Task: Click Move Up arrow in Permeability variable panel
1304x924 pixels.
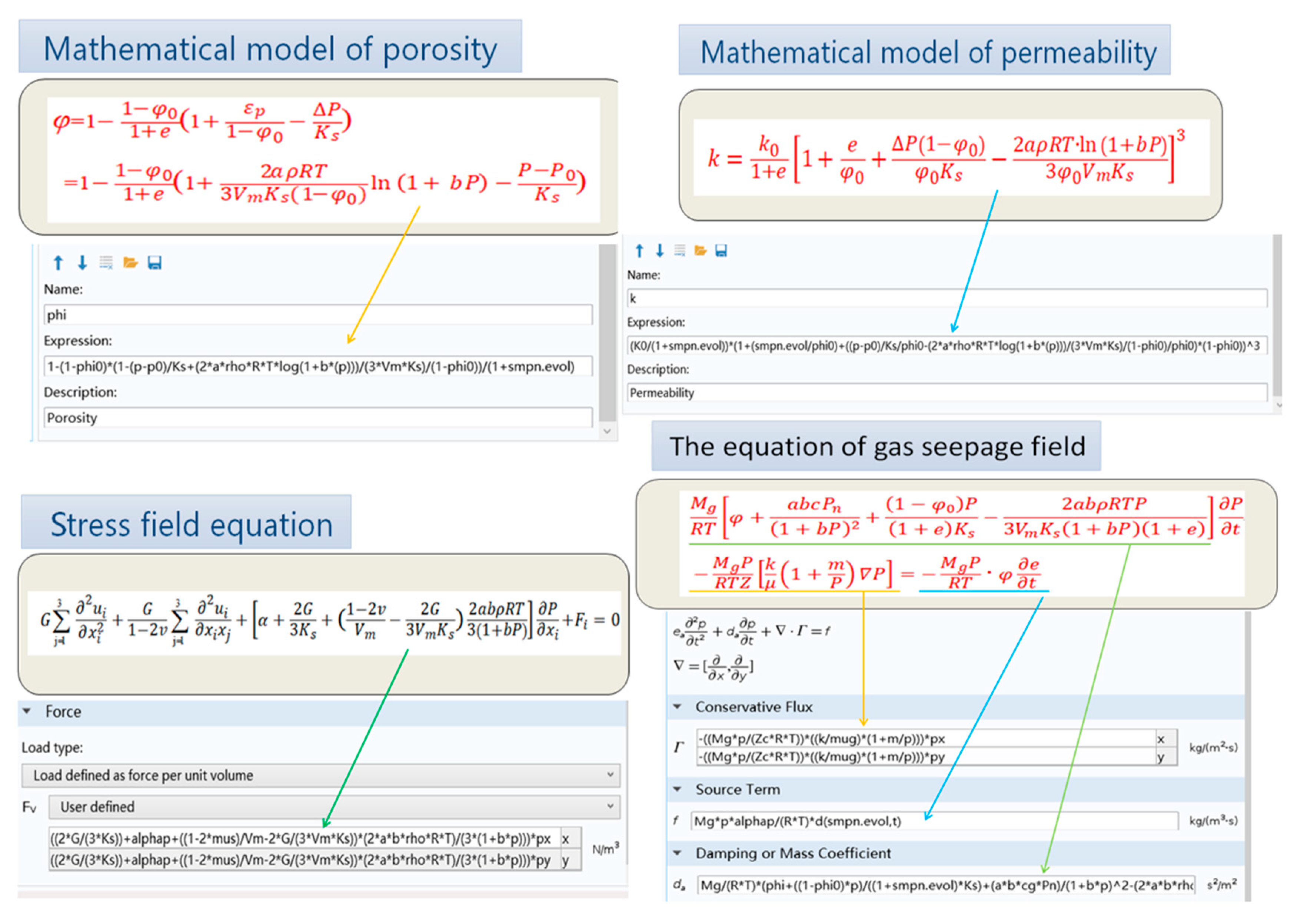Action: [639, 250]
